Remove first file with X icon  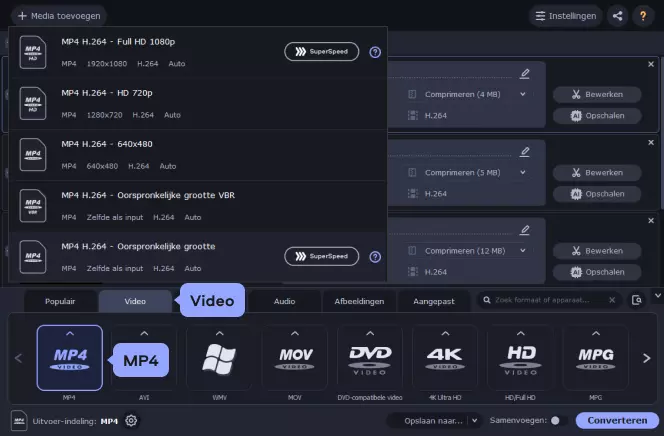651,64
